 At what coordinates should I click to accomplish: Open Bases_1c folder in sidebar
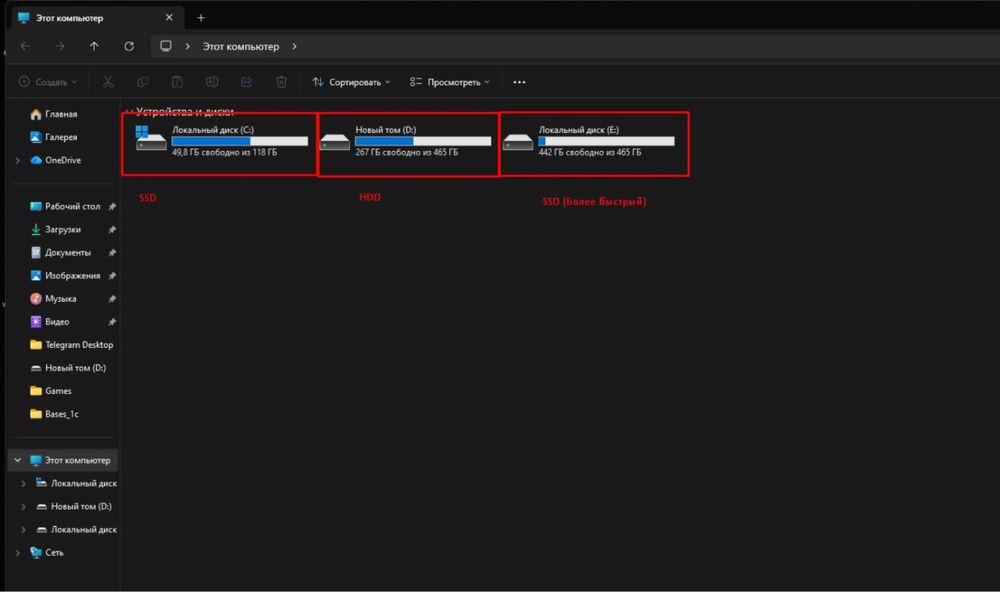(x=62, y=414)
